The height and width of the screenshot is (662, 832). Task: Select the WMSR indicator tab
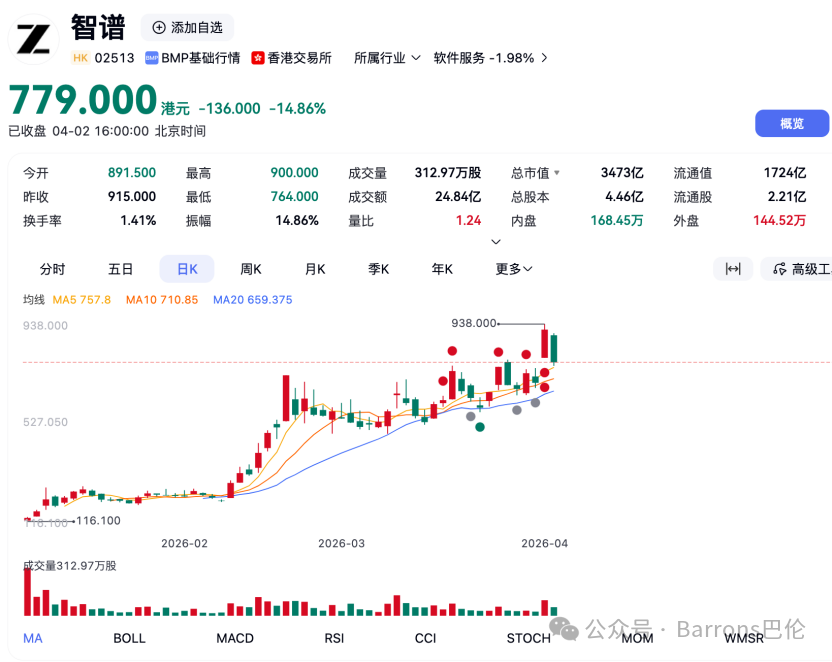pyautogui.click(x=744, y=638)
